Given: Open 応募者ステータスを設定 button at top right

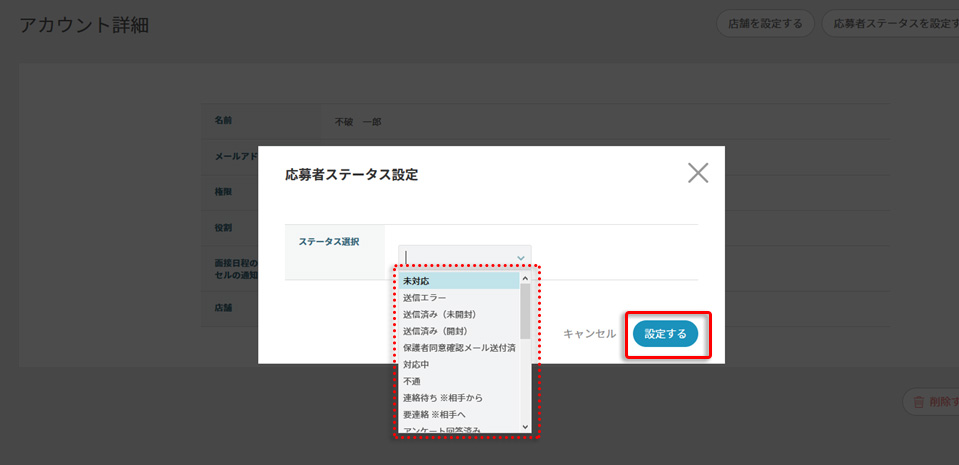Looking at the screenshot, I should [x=890, y=24].
